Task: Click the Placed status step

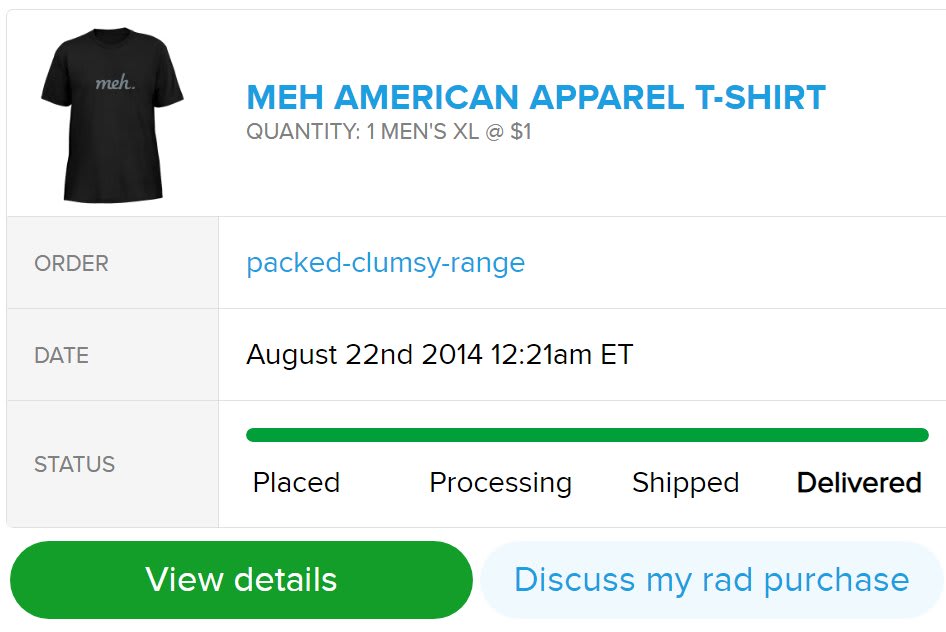Action: 296,483
